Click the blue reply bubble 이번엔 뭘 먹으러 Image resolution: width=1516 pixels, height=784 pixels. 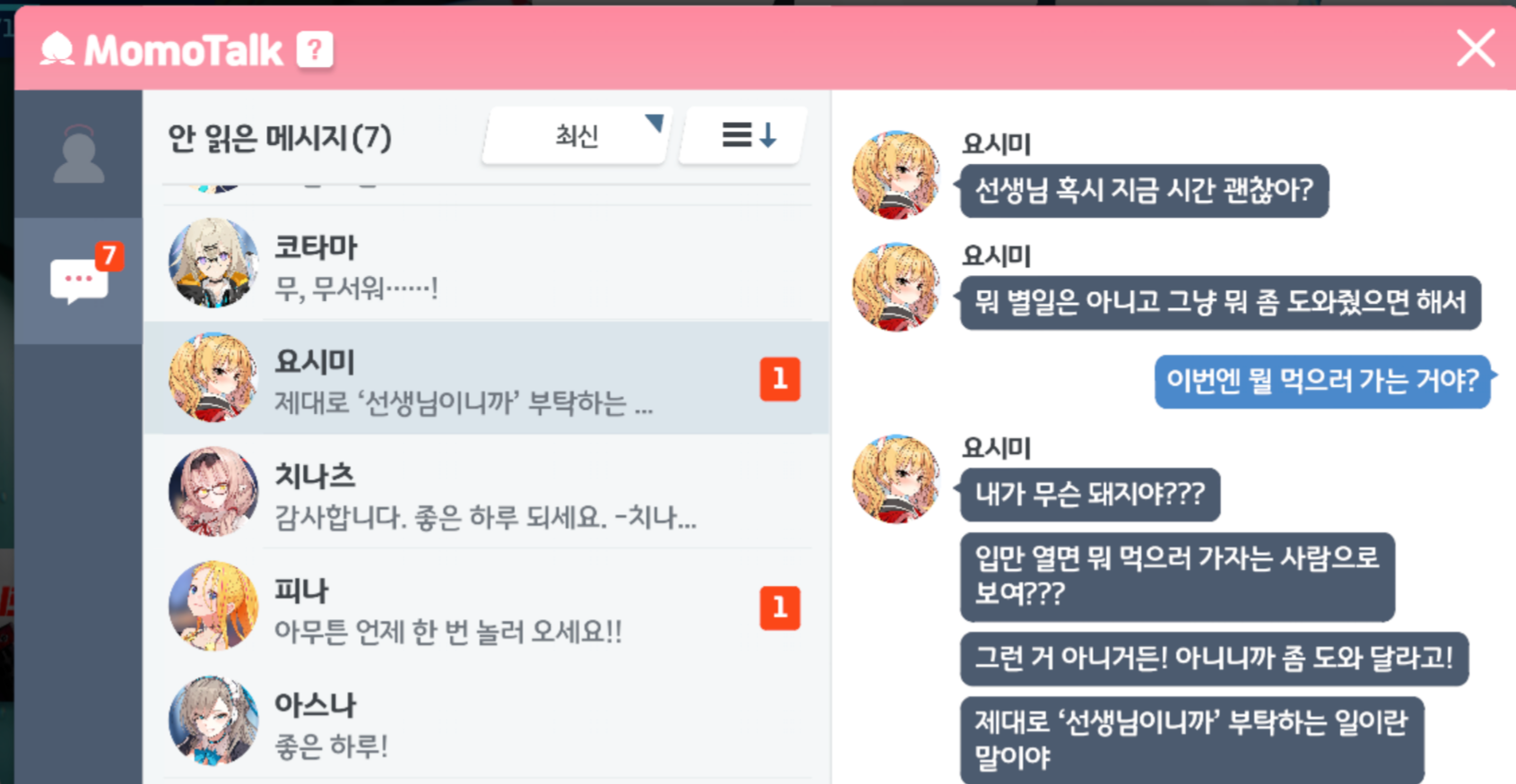(x=1322, y=382)
